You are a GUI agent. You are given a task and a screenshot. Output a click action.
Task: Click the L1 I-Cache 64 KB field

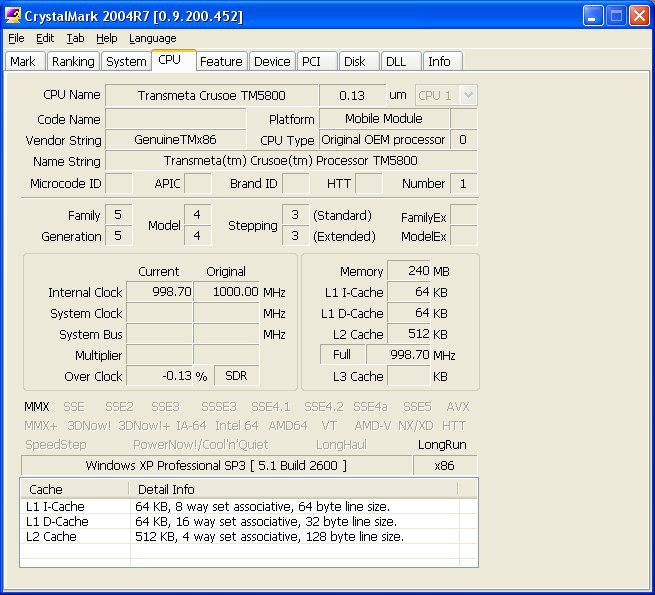point(409,292)
